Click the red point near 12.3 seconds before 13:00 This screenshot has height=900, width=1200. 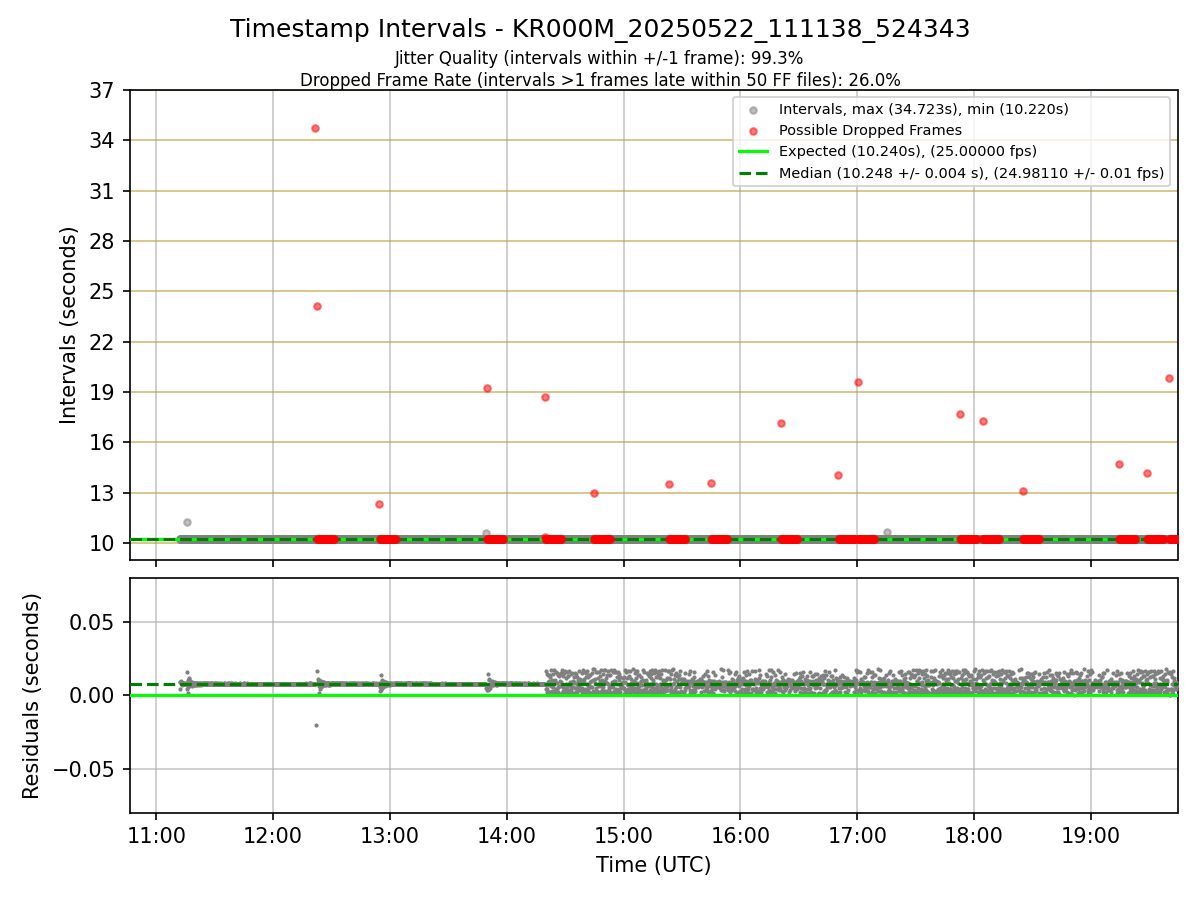(379, 504)
